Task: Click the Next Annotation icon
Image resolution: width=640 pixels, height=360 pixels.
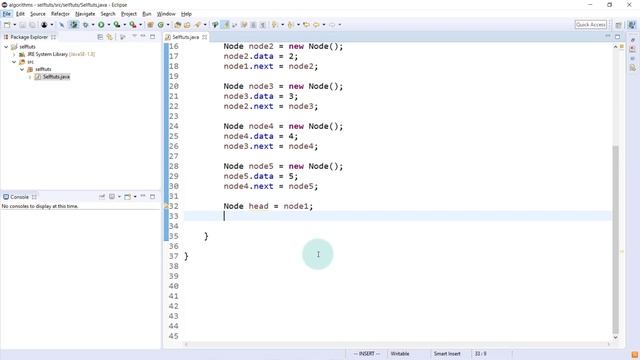Action: 275,25
